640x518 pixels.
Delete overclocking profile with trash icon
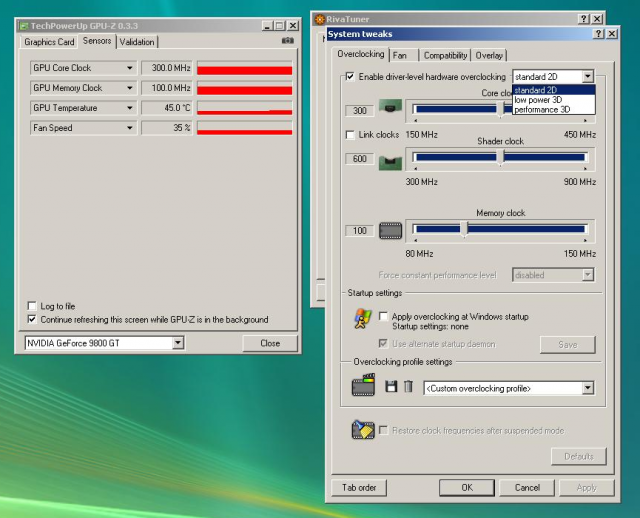408,386
